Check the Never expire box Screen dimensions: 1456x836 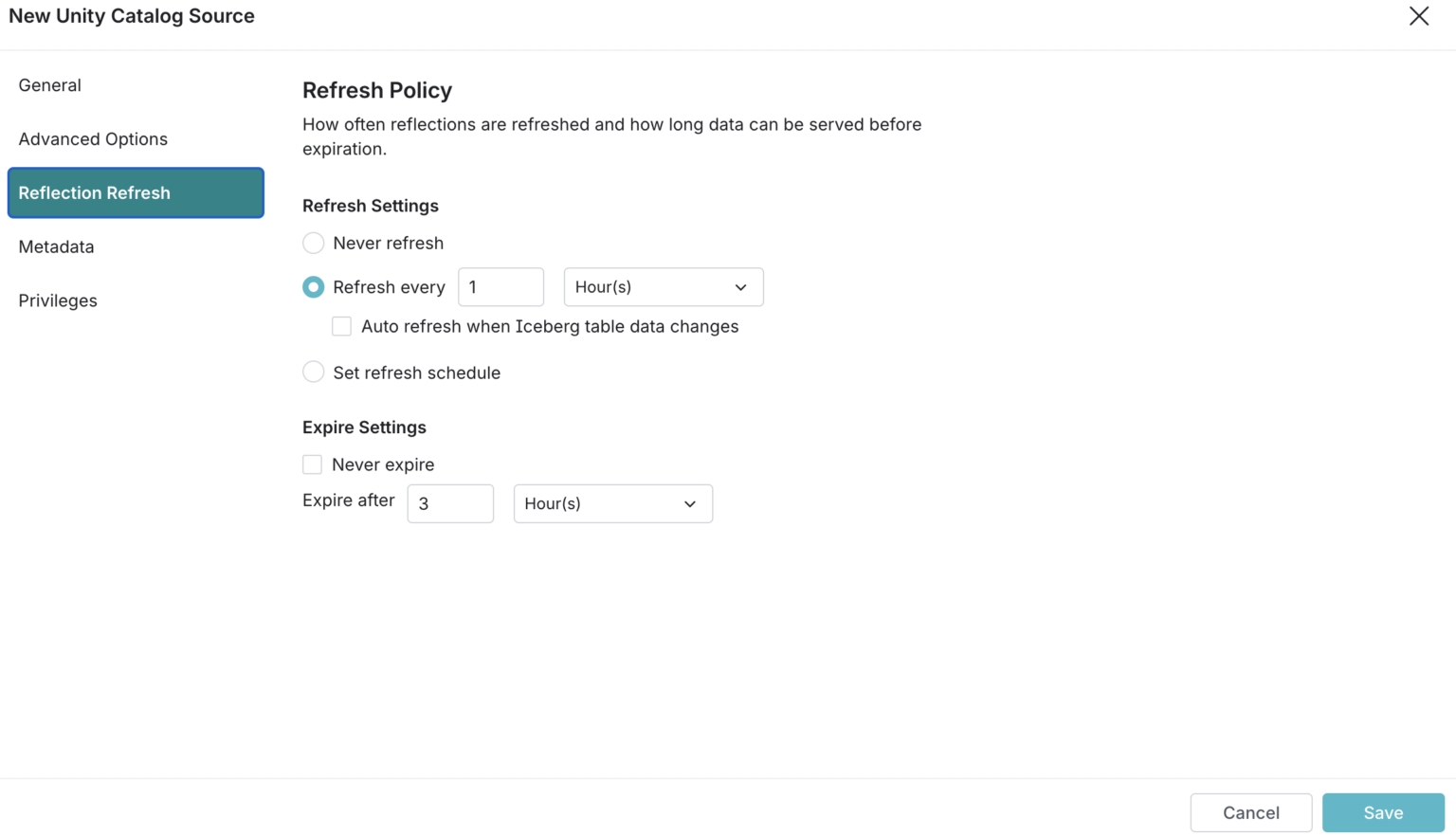coord(312,463)
